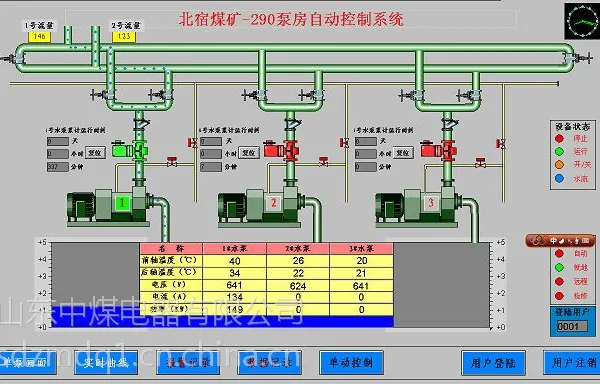Click red 远程 mode indicator
The image size is (600, 384).
click(x=559, y=281)
